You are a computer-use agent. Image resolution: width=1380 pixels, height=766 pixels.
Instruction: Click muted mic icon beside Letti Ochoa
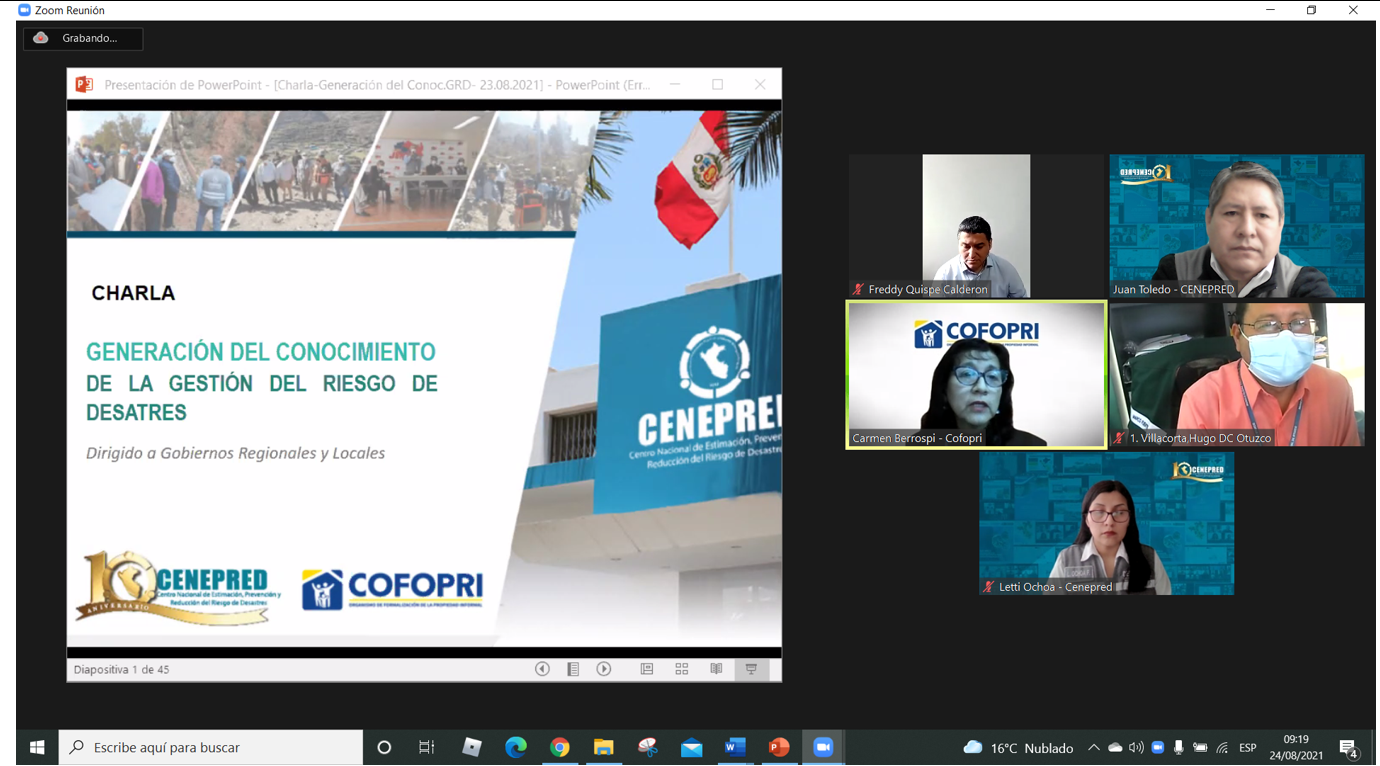(x=988, y=587)
